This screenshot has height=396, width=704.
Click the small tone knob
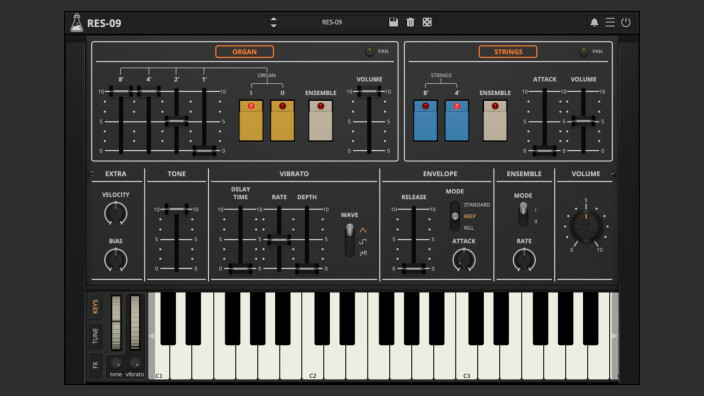[x=115, y=363]
